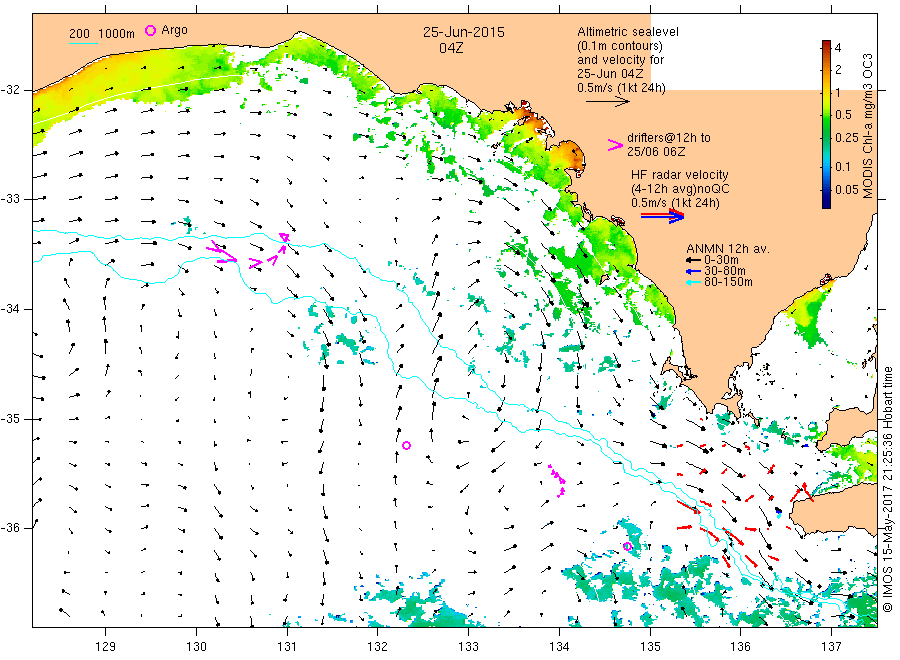Click the dark blue bottom of the colorbar
Screen dimensions: 900x660
[827, 202]
